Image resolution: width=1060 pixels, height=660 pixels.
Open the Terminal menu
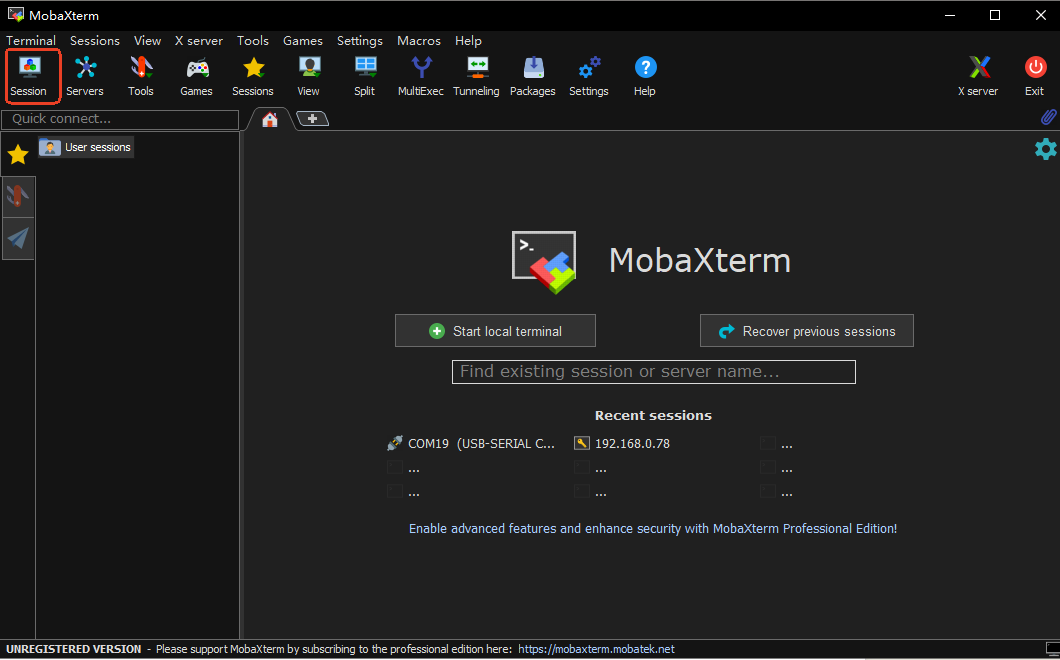(31, 41)
